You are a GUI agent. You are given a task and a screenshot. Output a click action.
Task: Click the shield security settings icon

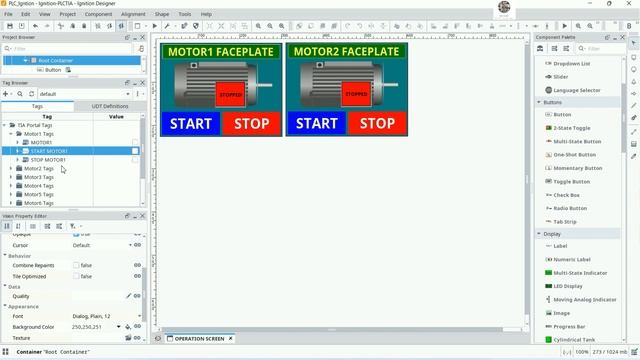(x=196, y=26)
